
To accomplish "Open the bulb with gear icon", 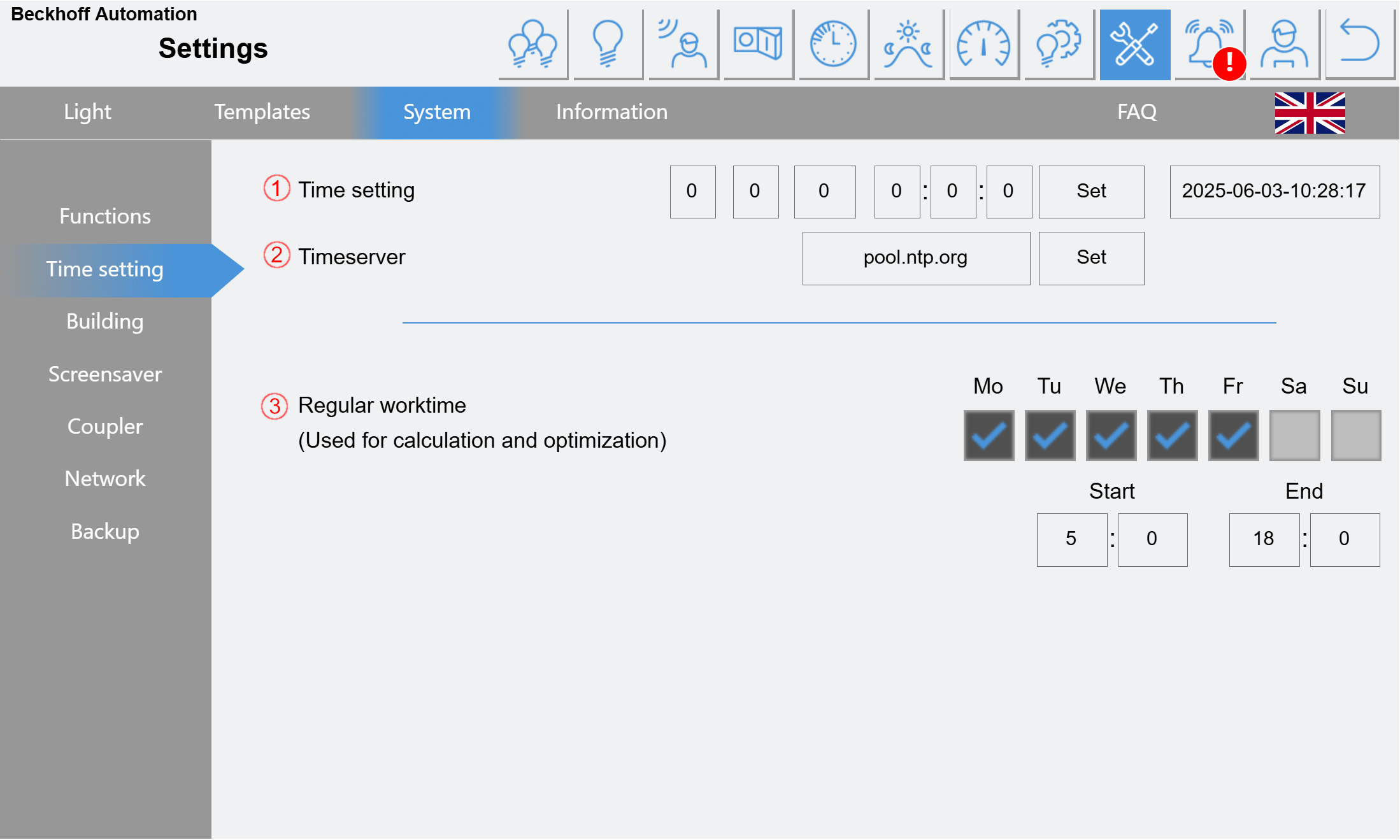I will pos(1059,45).
